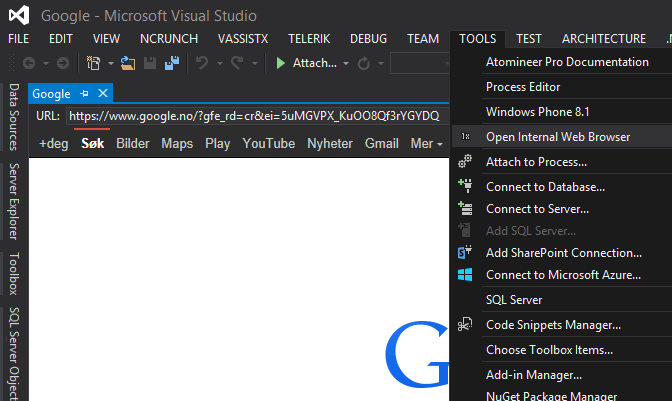This screenshot has height=401, width=672.
Task: Open the TELERIK menu
Action: (x=309, y=39)
